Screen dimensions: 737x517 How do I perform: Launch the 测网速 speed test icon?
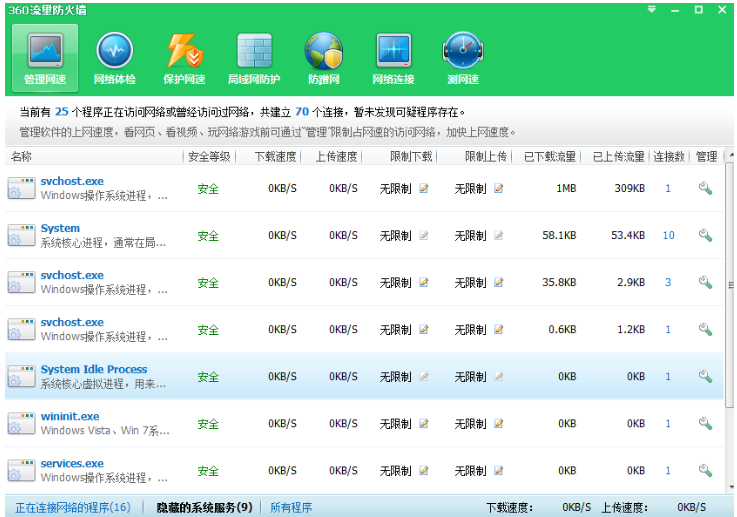tap(463, 58)
